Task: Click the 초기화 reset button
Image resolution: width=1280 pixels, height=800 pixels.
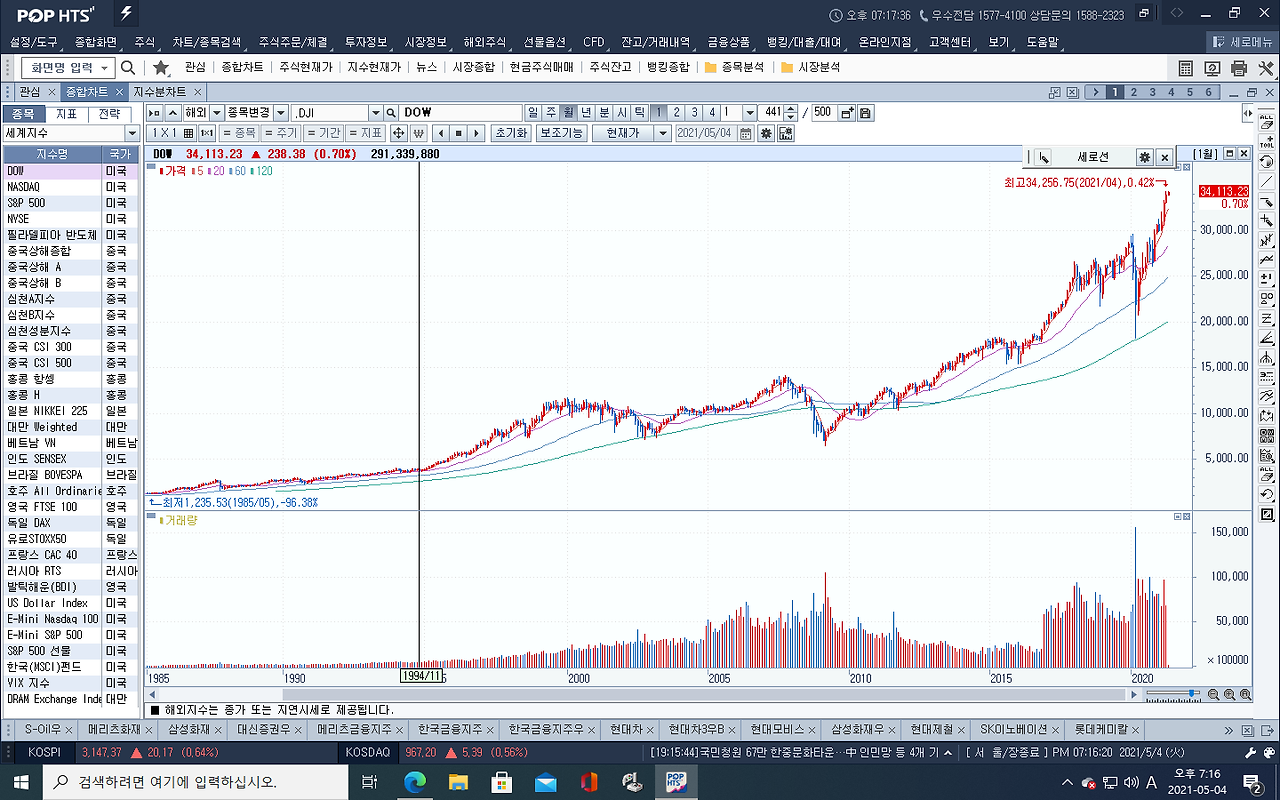Action: point(511,133)
